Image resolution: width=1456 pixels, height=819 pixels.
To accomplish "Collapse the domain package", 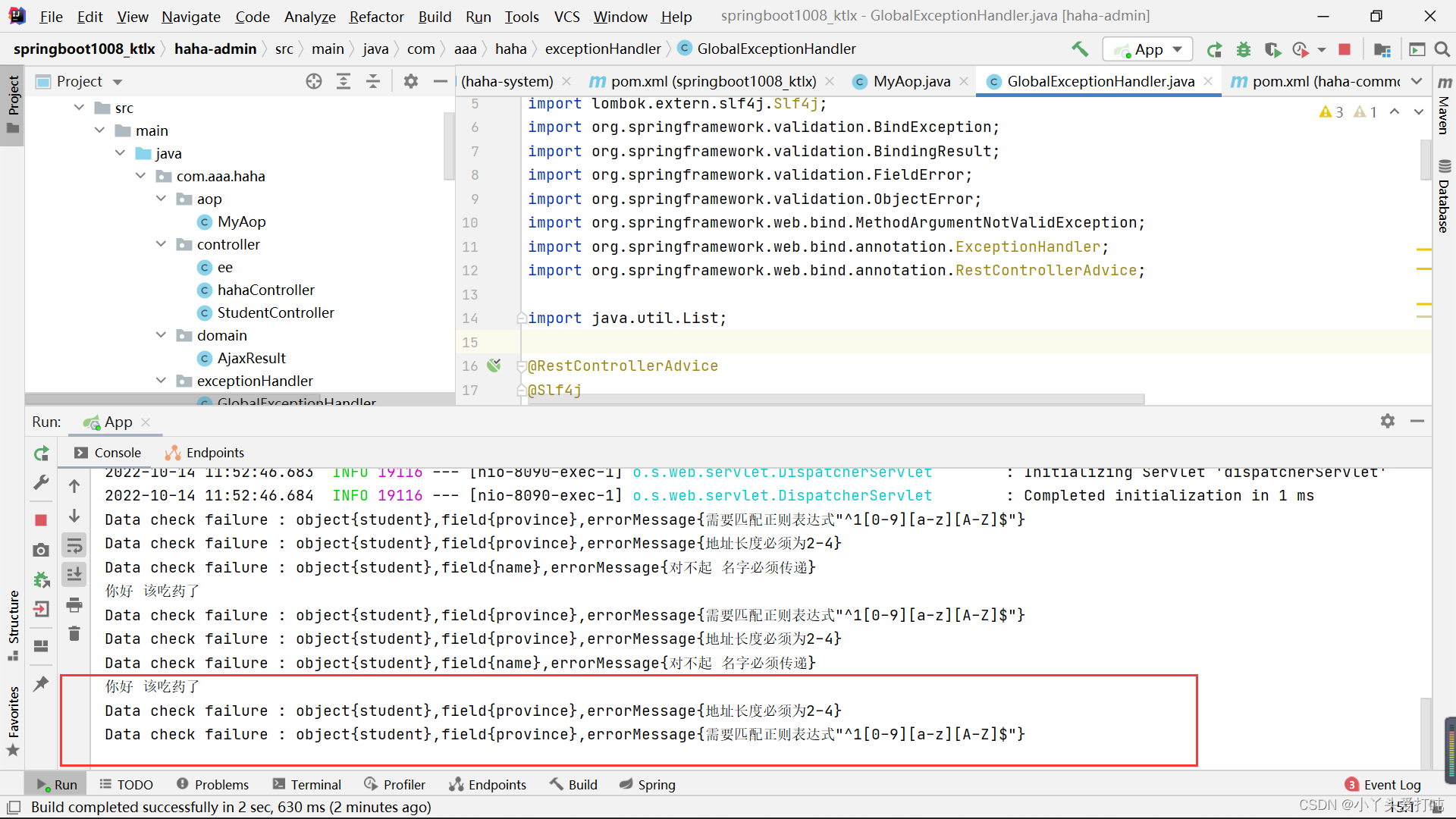I will coord(161,335).
